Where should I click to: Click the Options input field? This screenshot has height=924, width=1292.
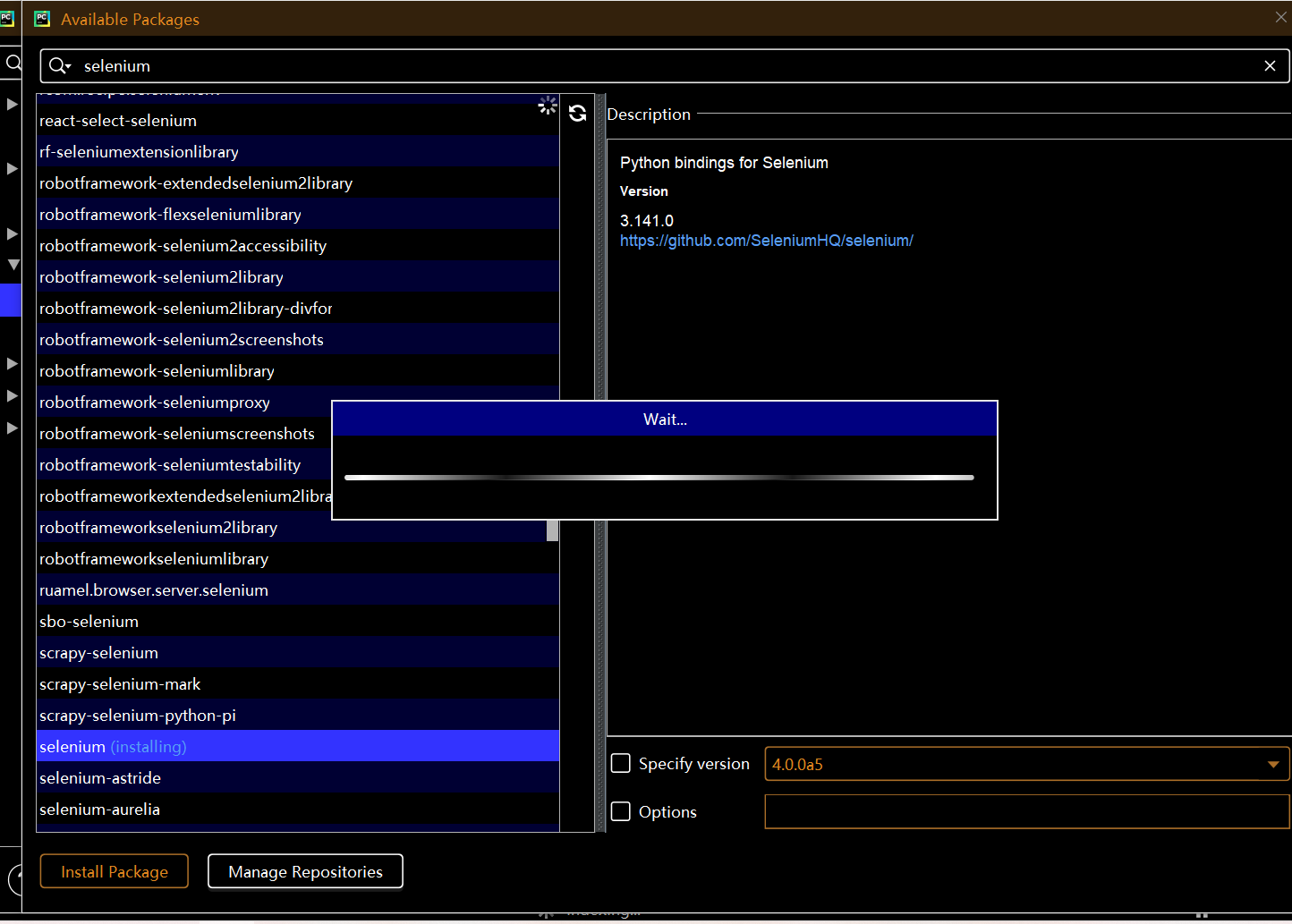[1027, 811]
